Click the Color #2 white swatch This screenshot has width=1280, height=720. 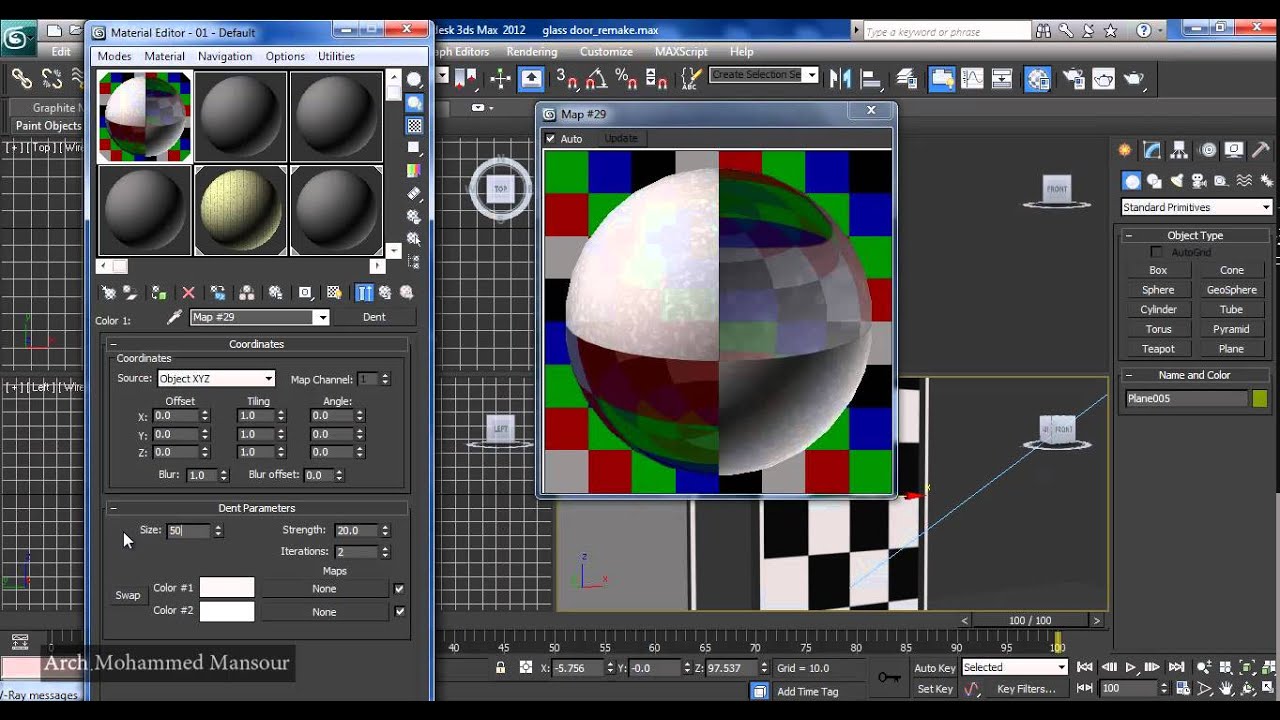227,611
